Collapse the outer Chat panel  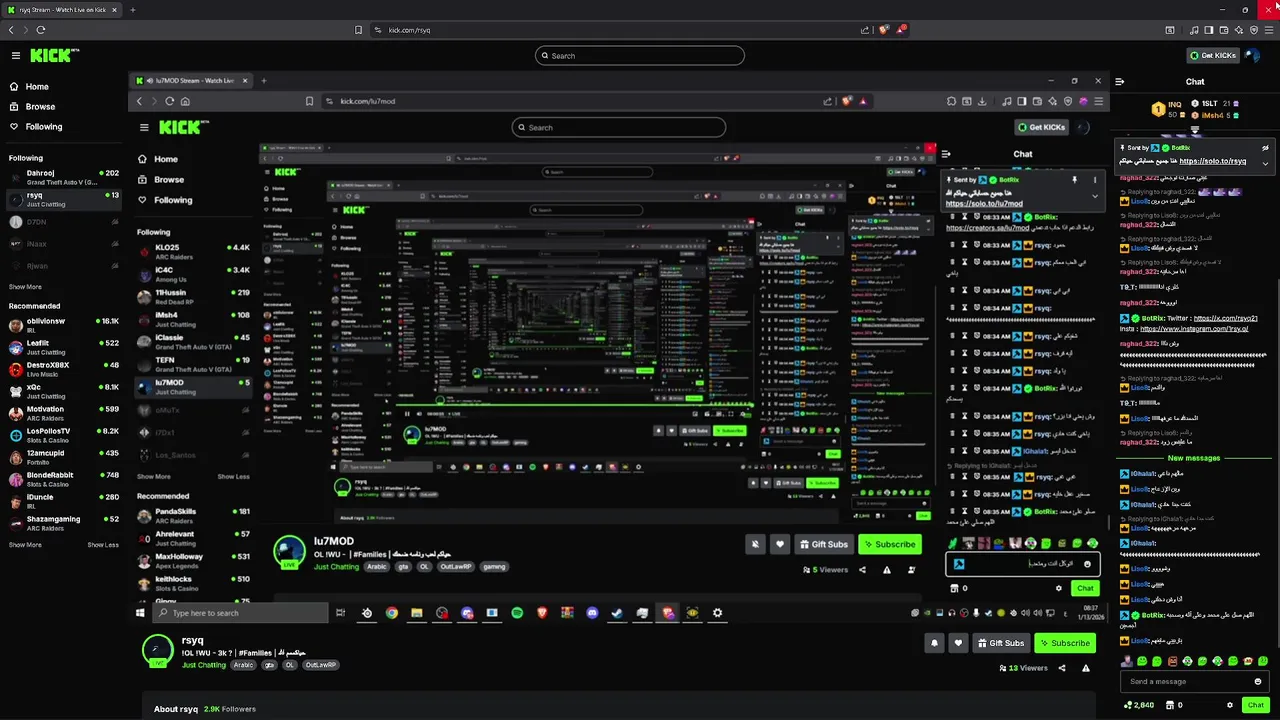pyautogui.click(x=1120, y=82)
